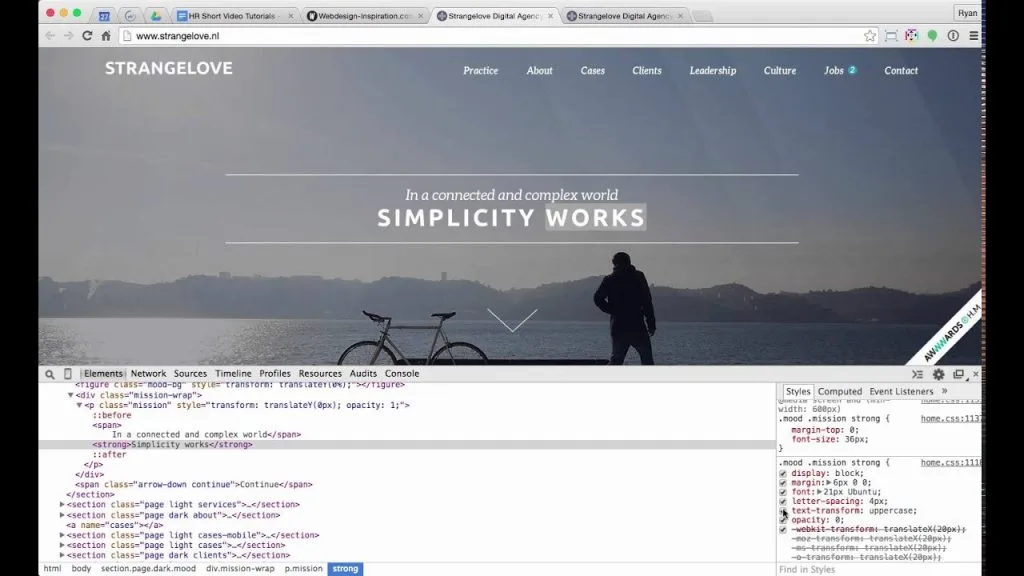Uncheck the display: block property
The image size is (1024, 576).
point(782,472)
